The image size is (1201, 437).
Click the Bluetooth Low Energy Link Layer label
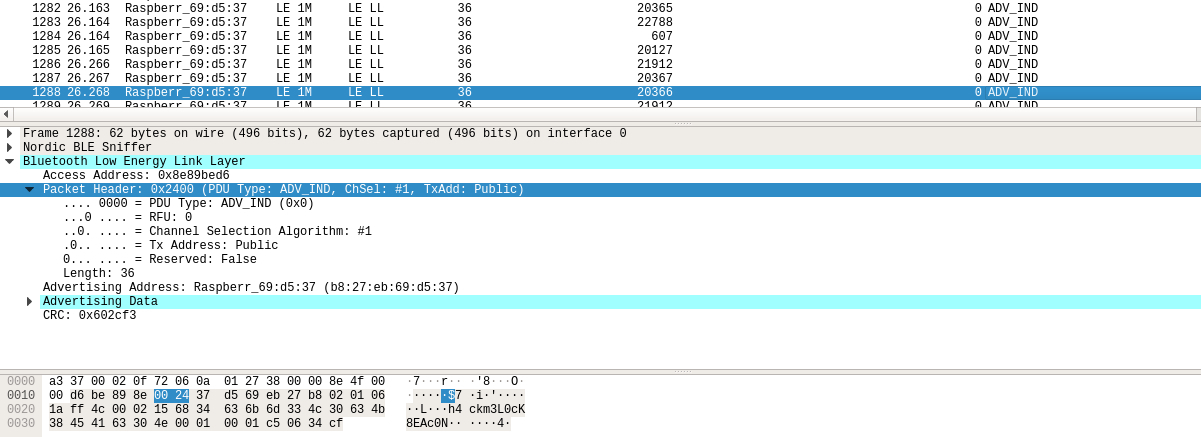[x=134, y=162]
